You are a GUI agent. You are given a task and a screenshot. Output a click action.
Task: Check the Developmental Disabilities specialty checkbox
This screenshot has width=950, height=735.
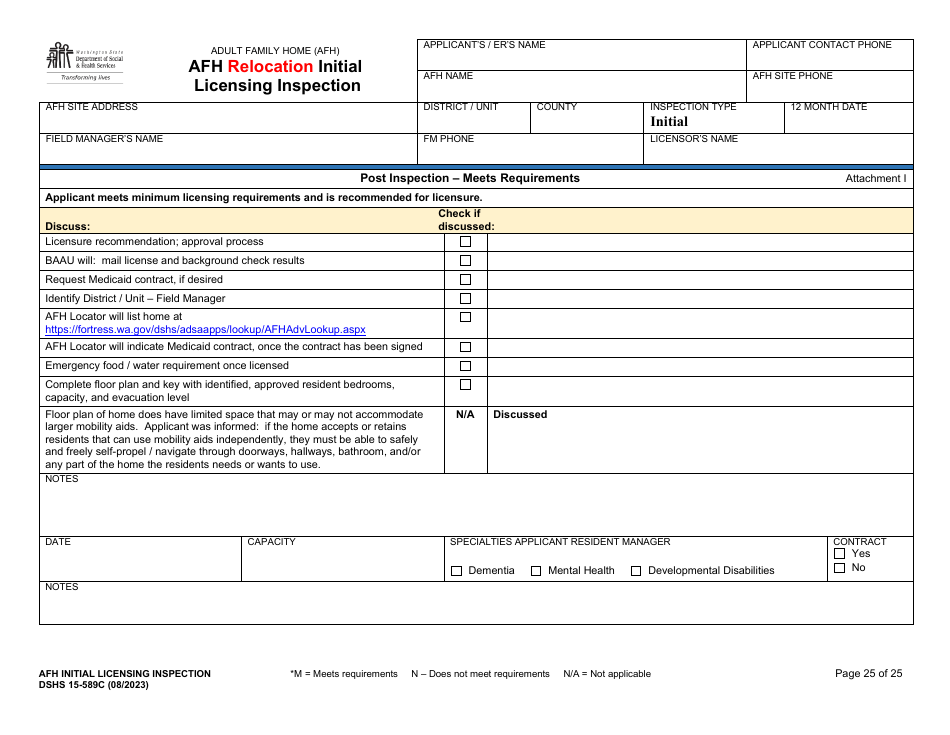(x=636, y=570)
